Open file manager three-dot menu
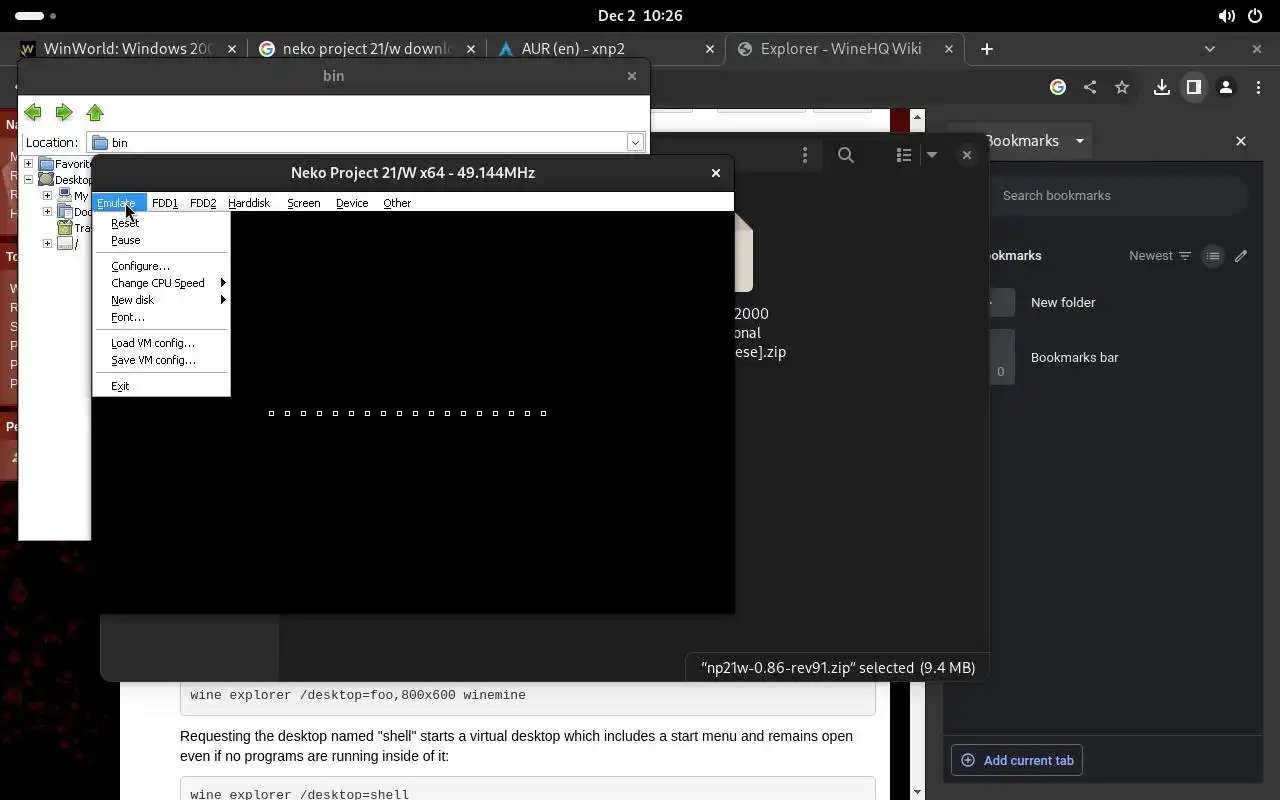Image resolution: width=1280 pixels, height=800 pixels. 805,155
